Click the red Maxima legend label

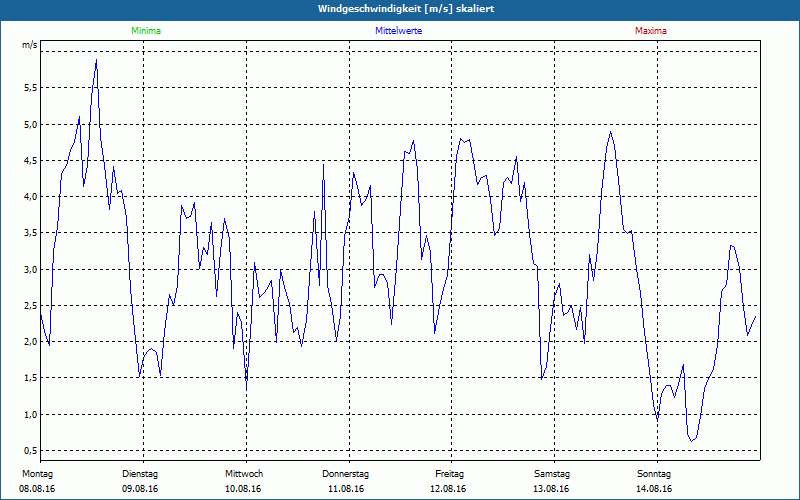pyautogui.click(x=651, y=31)
